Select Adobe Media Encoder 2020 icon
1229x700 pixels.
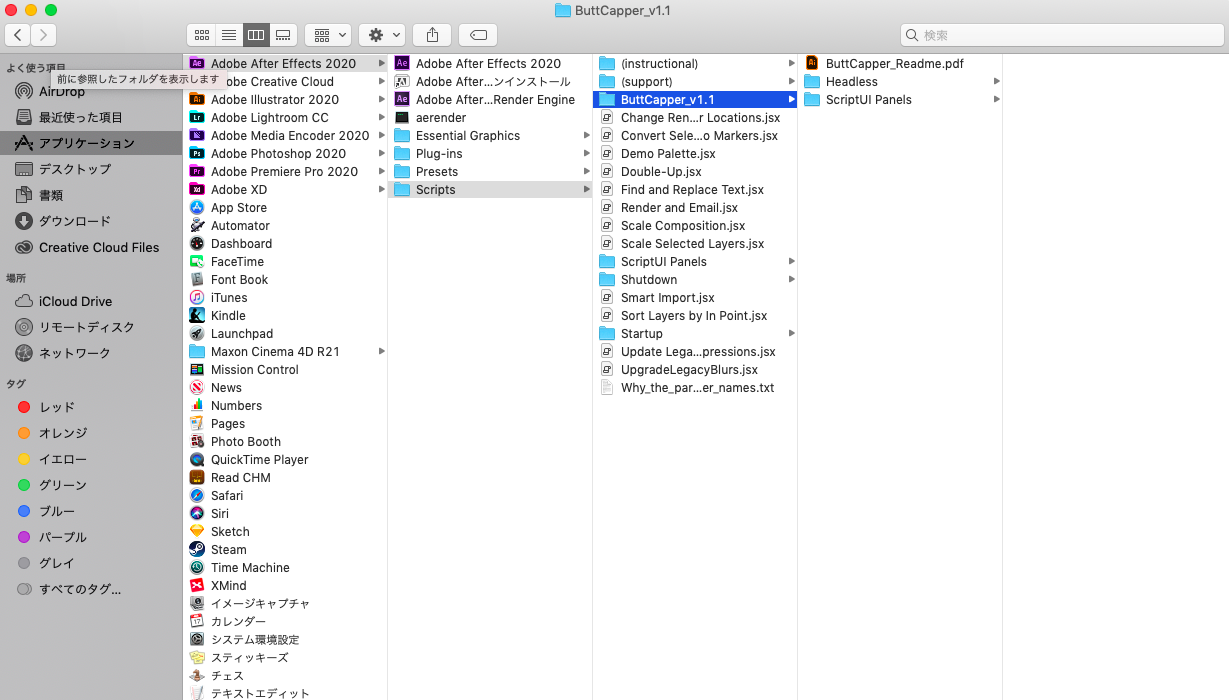[x=197, y=136]
